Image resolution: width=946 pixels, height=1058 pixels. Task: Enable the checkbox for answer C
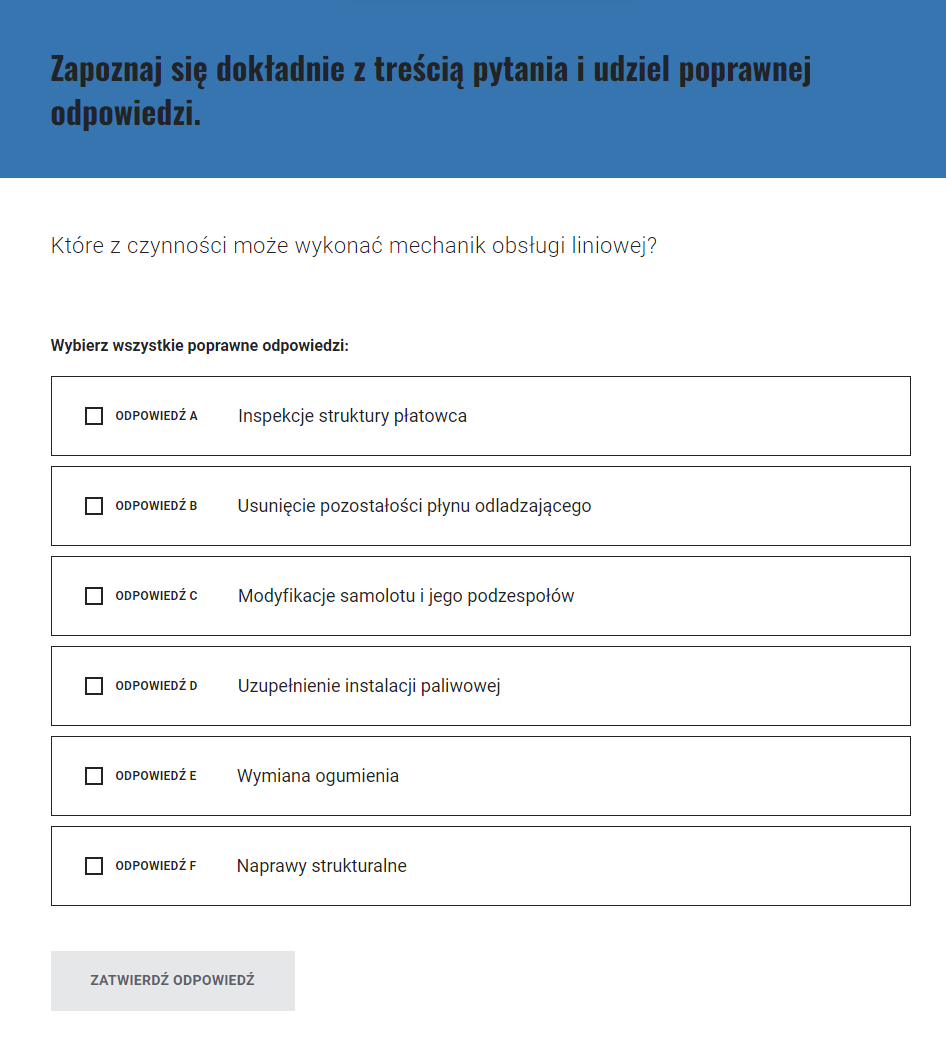coord(94,596)
